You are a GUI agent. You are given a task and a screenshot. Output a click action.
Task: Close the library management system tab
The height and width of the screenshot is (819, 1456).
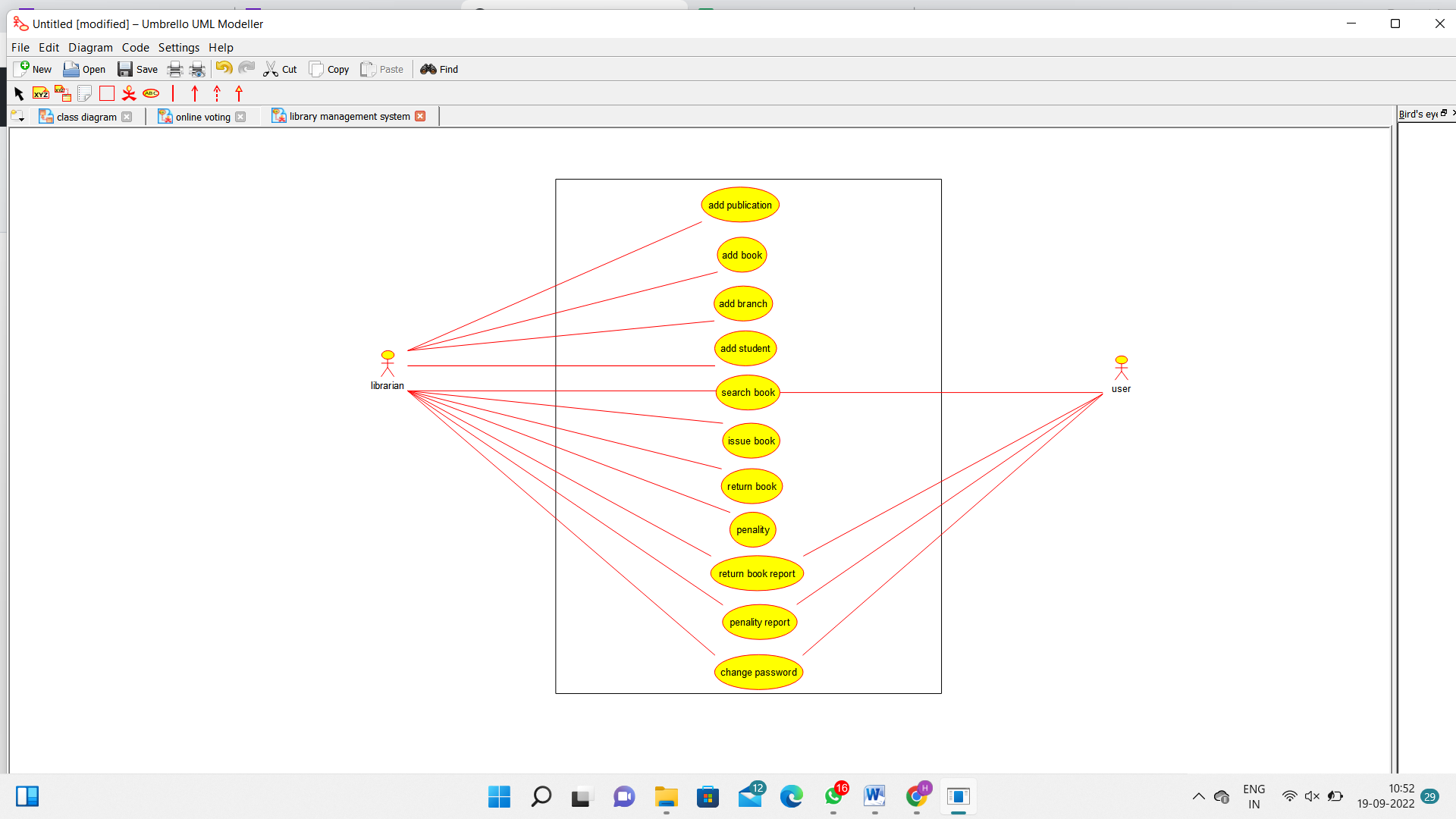[421, 116]
